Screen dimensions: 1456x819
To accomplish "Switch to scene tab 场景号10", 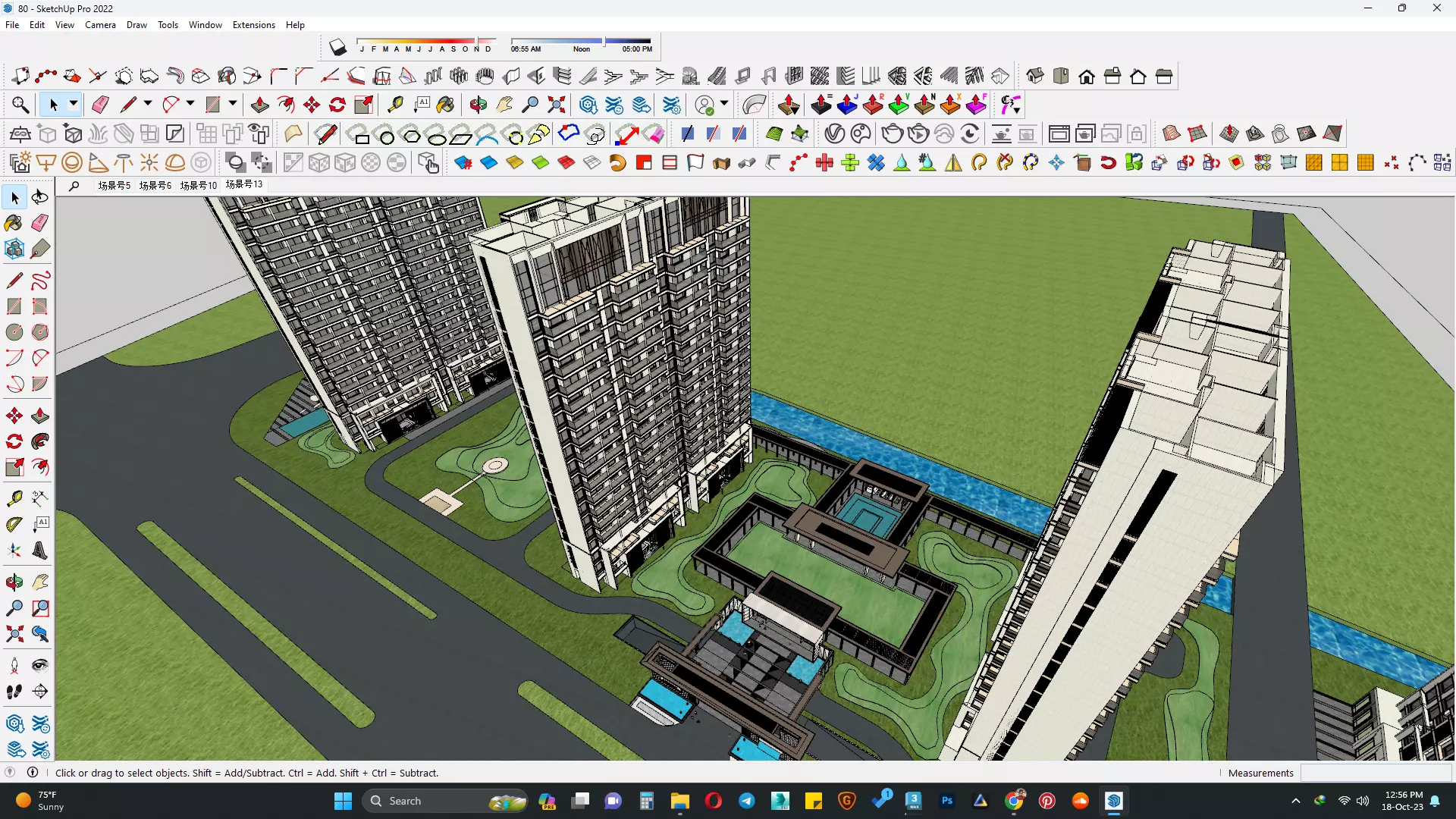I will point(198,185).
